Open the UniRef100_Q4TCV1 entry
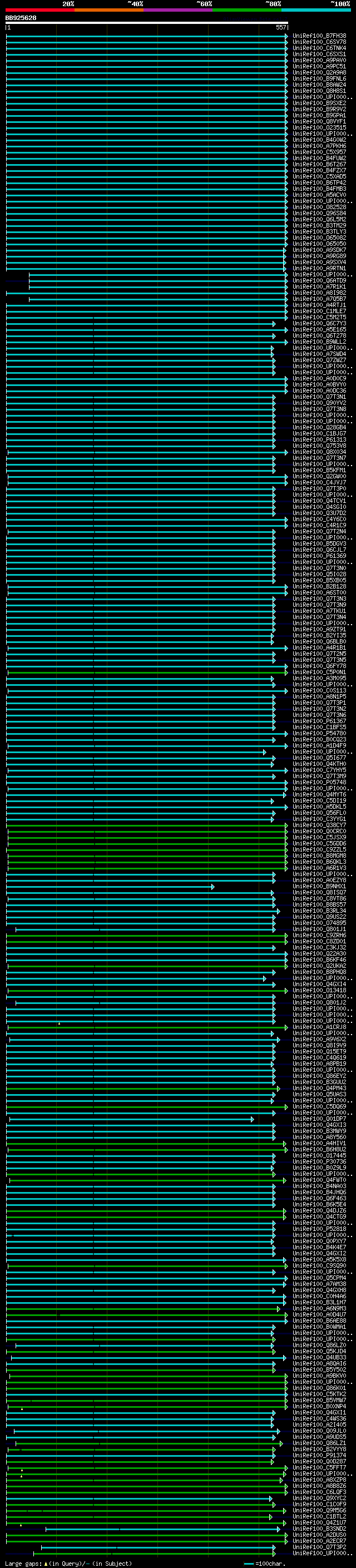 click(319, 501)
